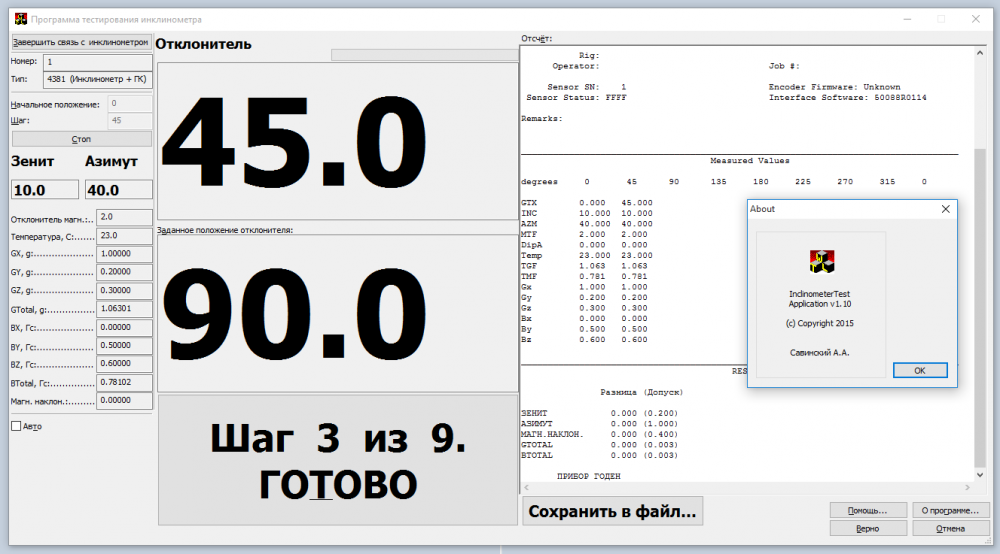Click the МАГН.НАКЛОН. tolerance row
The height and width of the screenshot is (554, 1000).
tap(599, 434)
